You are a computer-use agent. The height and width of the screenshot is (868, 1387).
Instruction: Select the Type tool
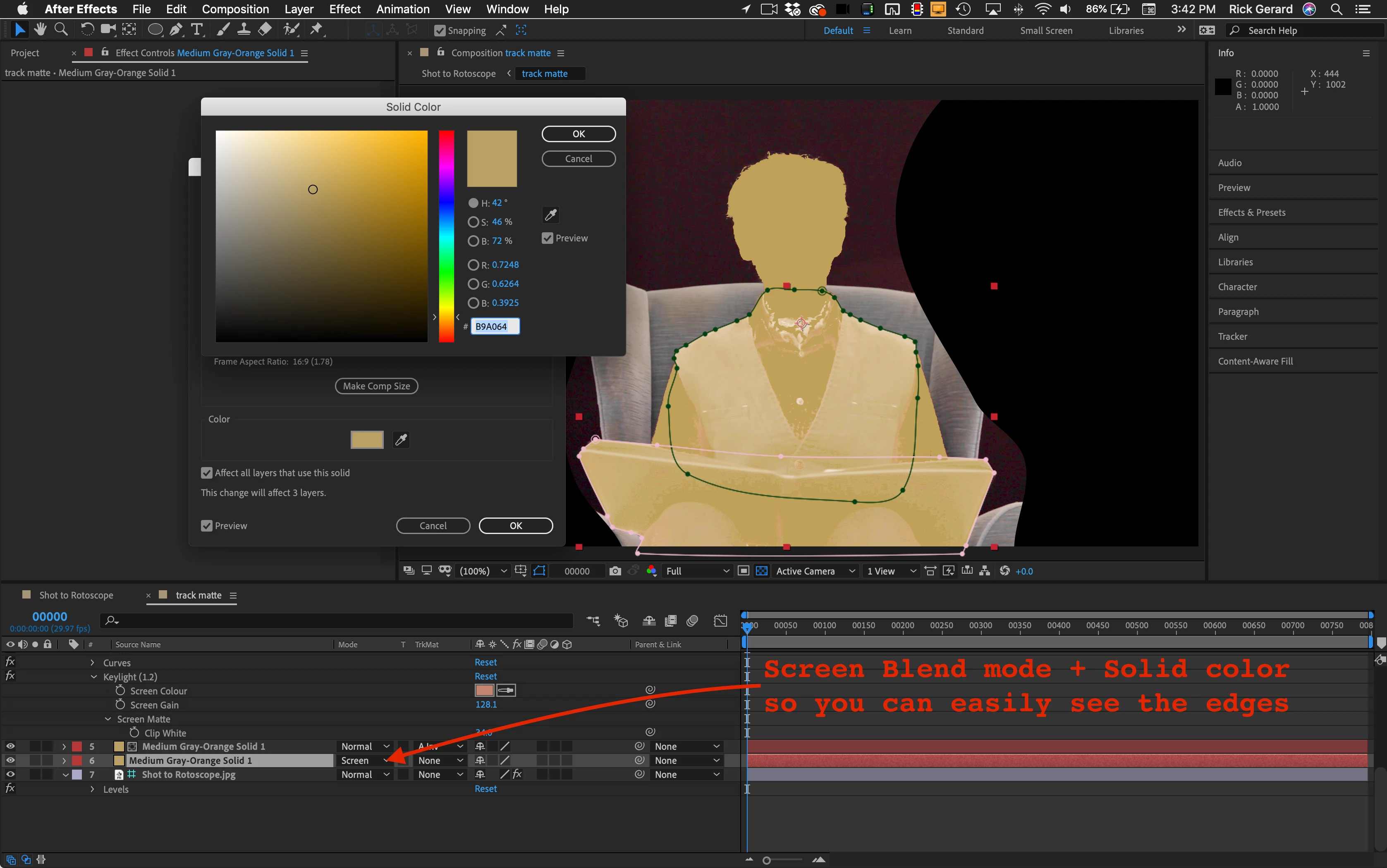pyautogui.click(x=197, y=29)
